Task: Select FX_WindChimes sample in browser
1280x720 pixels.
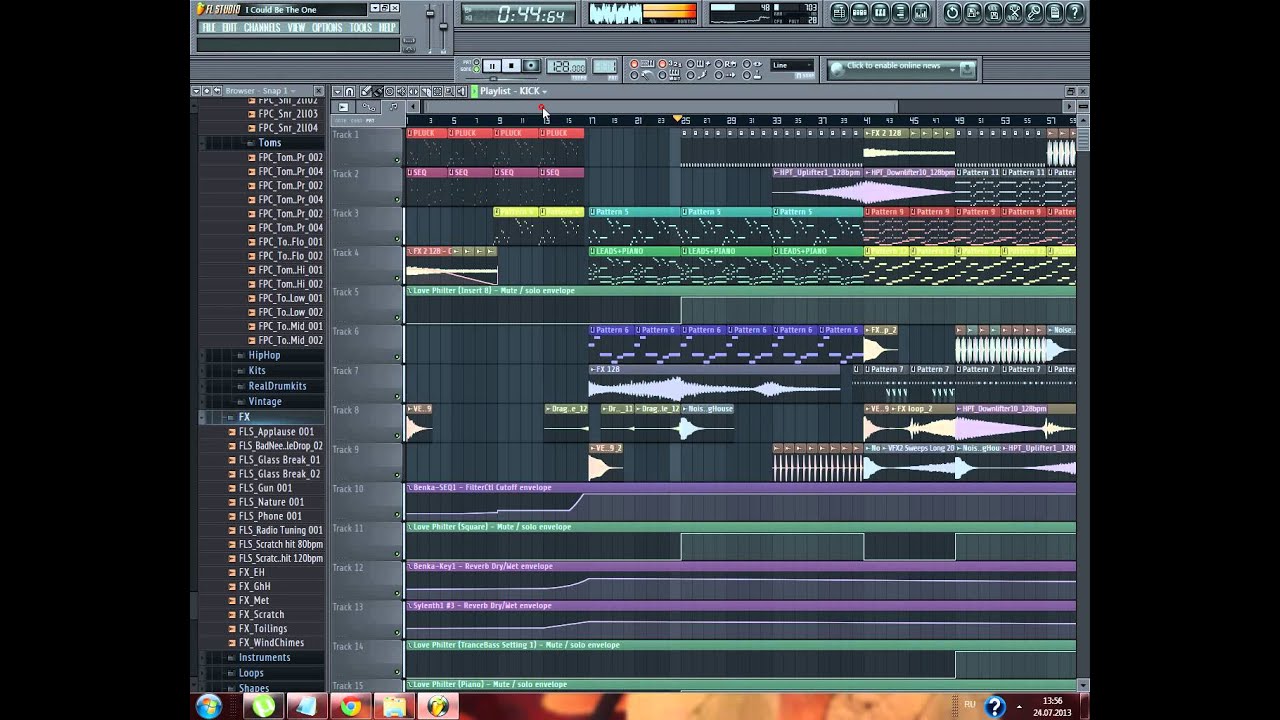Action: (271, 643)
